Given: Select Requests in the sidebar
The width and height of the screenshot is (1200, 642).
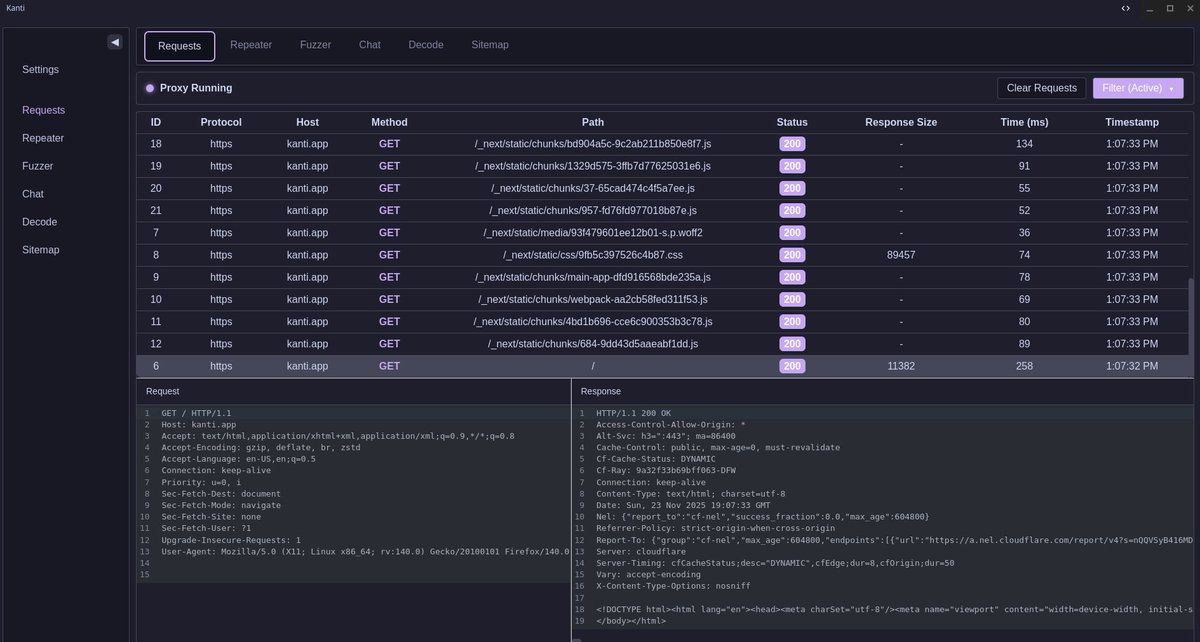Looking at the screenshot, I should coord(44,110).
